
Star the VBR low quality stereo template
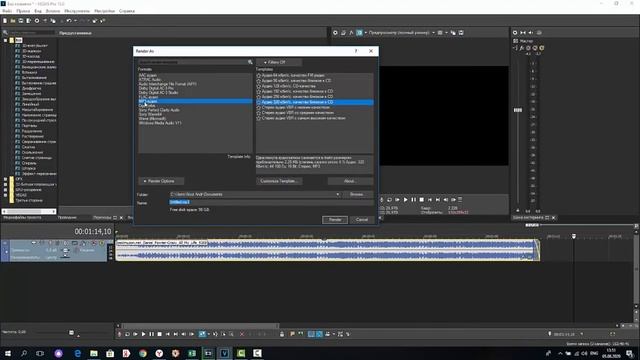tap(258, 107)
